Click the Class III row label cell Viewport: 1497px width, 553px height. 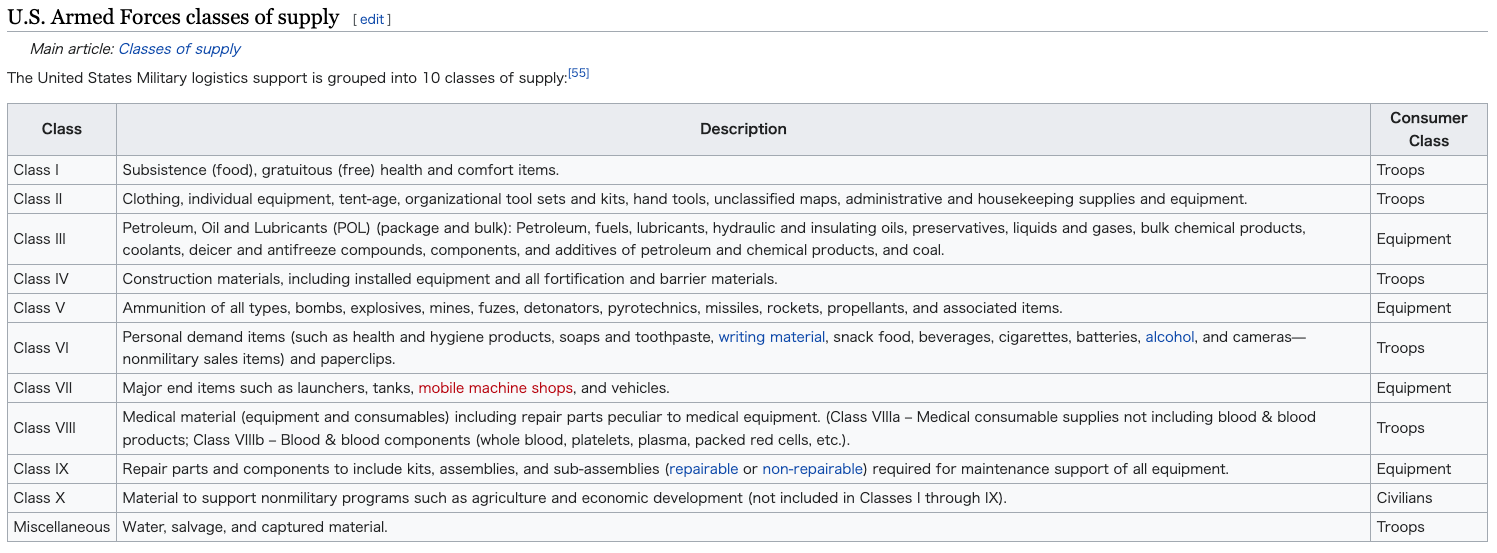[x=62, y=239]
